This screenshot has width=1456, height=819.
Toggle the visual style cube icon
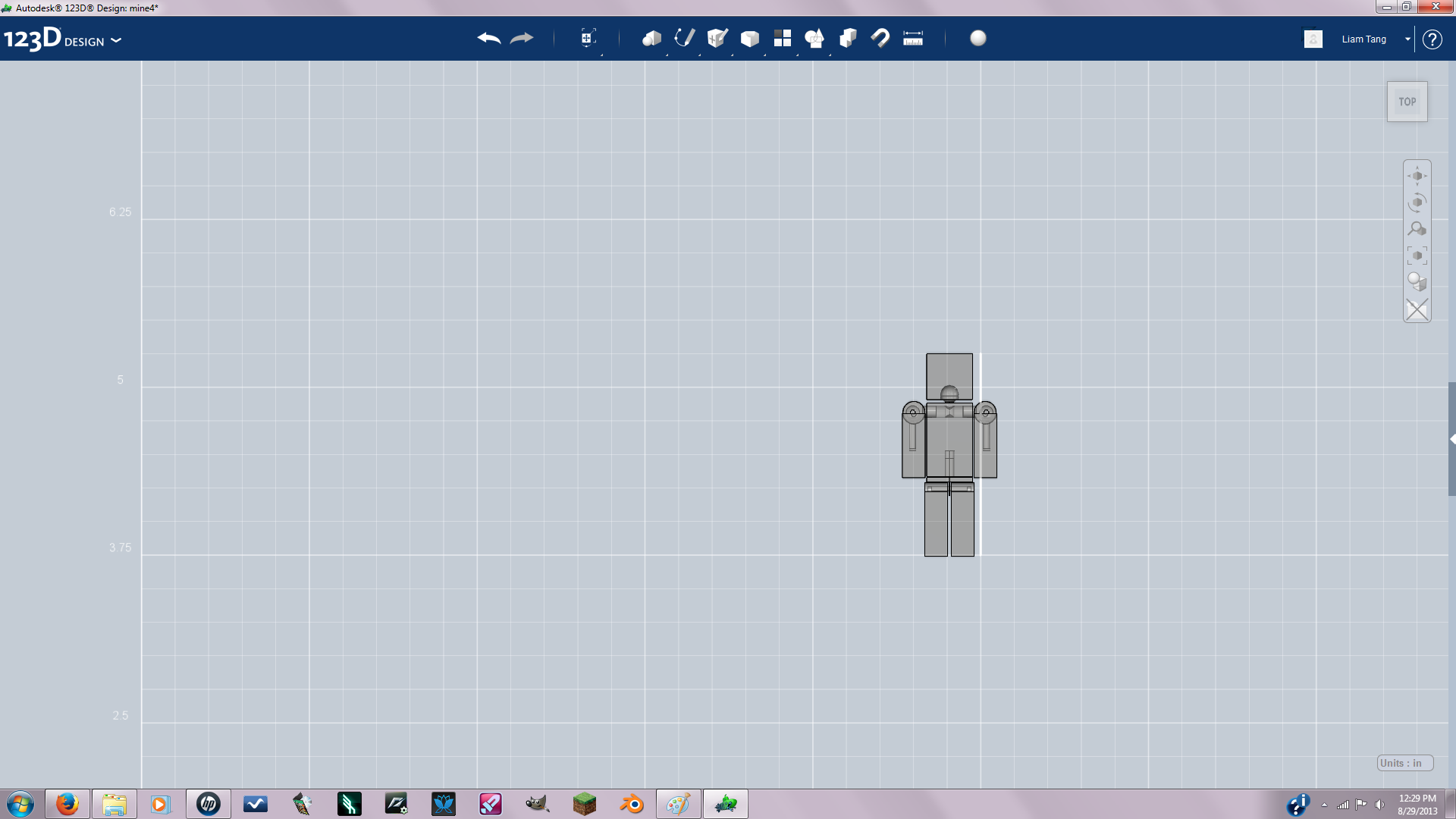click(1417, 282)
